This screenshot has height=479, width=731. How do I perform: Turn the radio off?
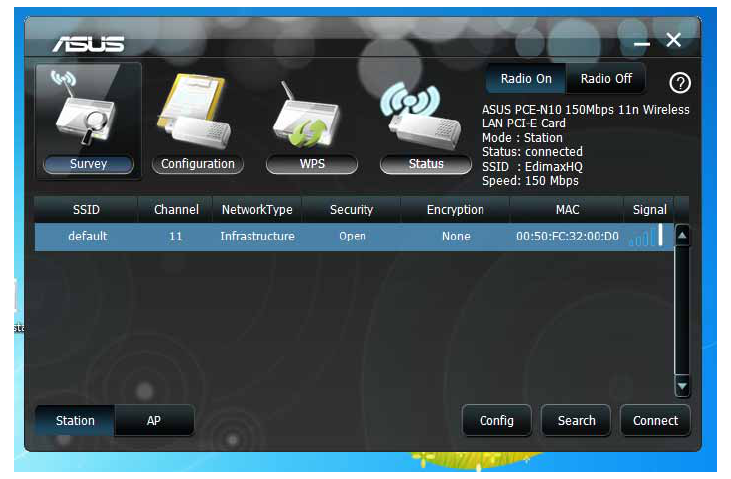[x=606, y=78]
